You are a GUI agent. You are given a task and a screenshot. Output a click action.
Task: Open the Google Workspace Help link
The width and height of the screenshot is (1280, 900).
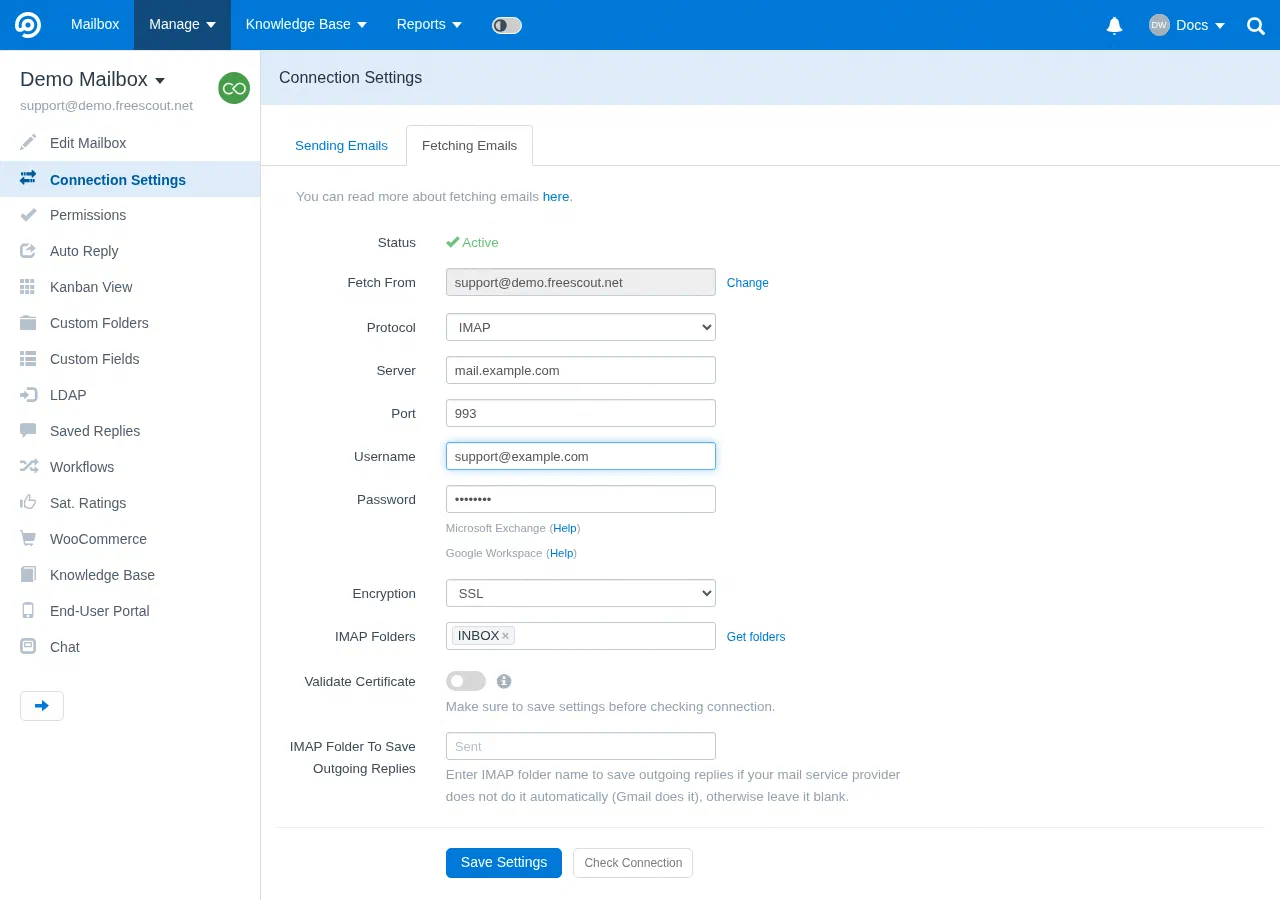click(x=562, y=553)
